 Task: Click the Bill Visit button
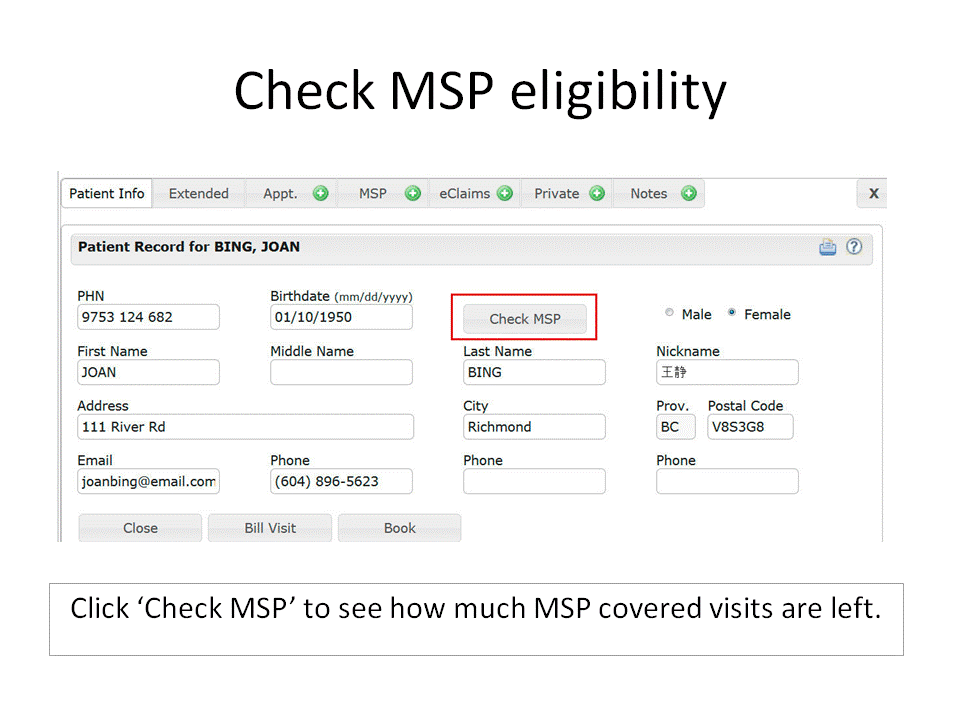270,528
